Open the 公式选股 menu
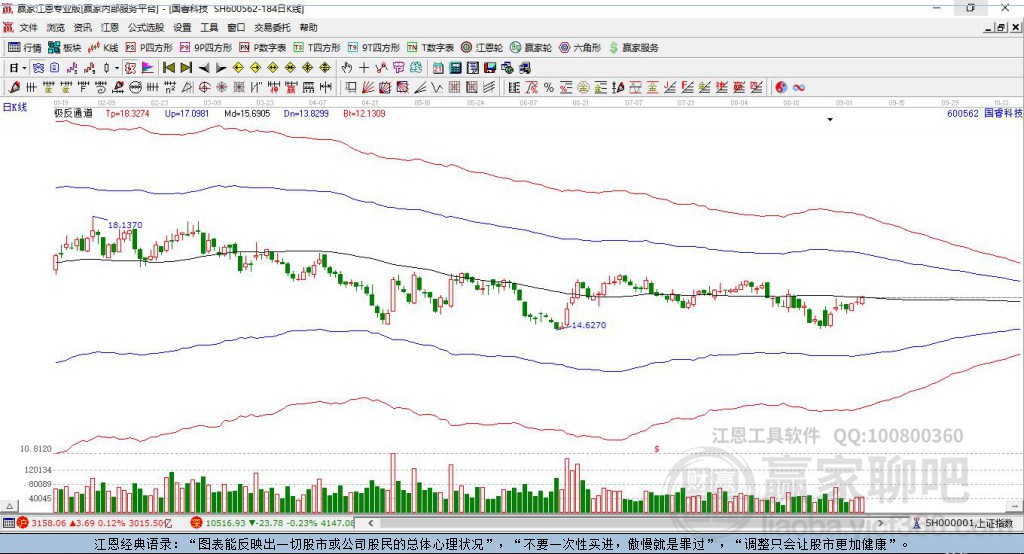 pos(146,27)
